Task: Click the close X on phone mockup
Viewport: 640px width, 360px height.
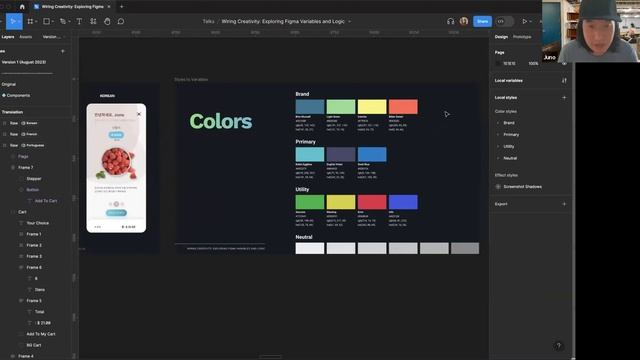Action: click(x=139, y=114)
